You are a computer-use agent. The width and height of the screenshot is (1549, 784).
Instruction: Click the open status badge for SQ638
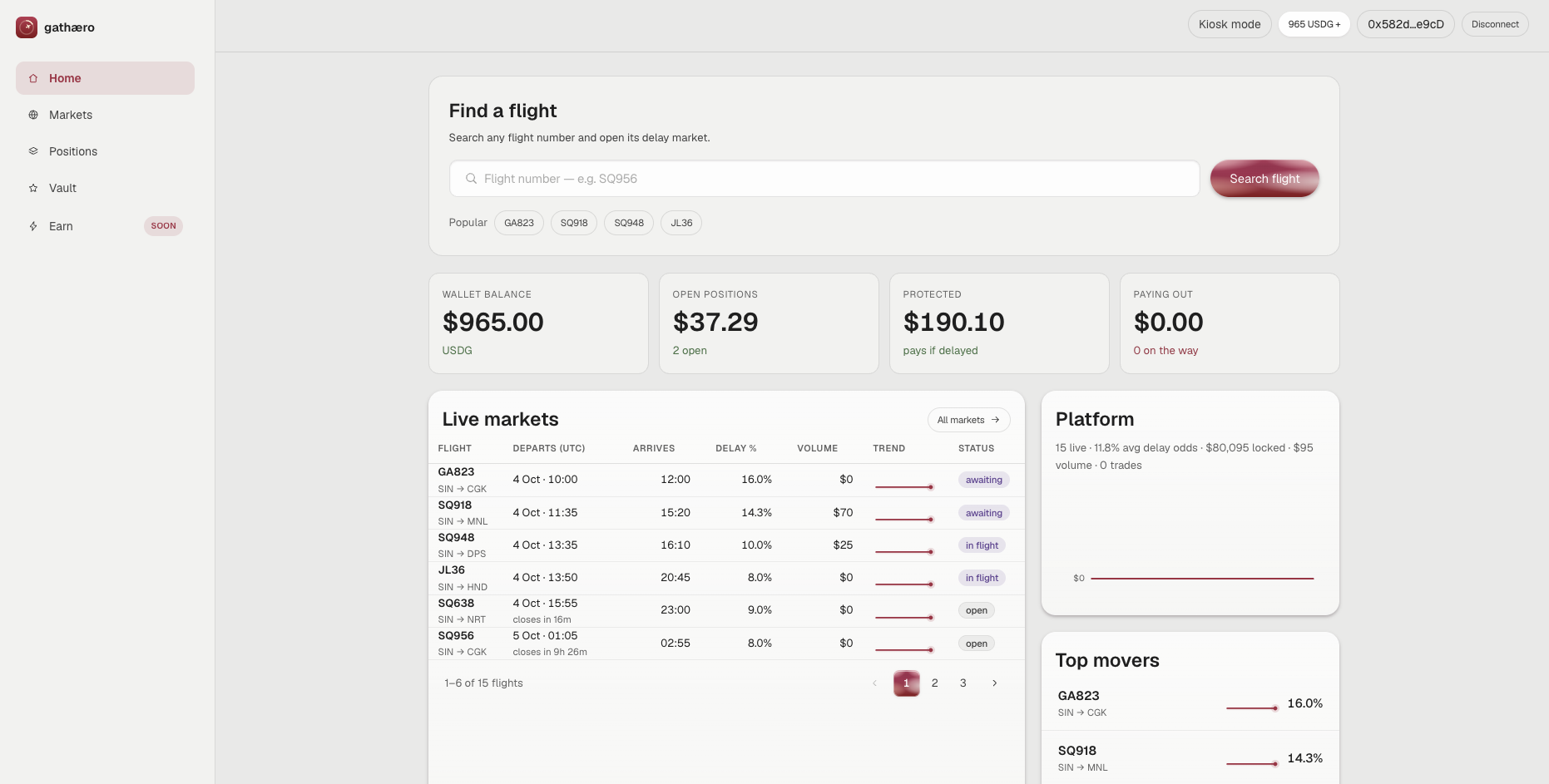pos(977,610)
